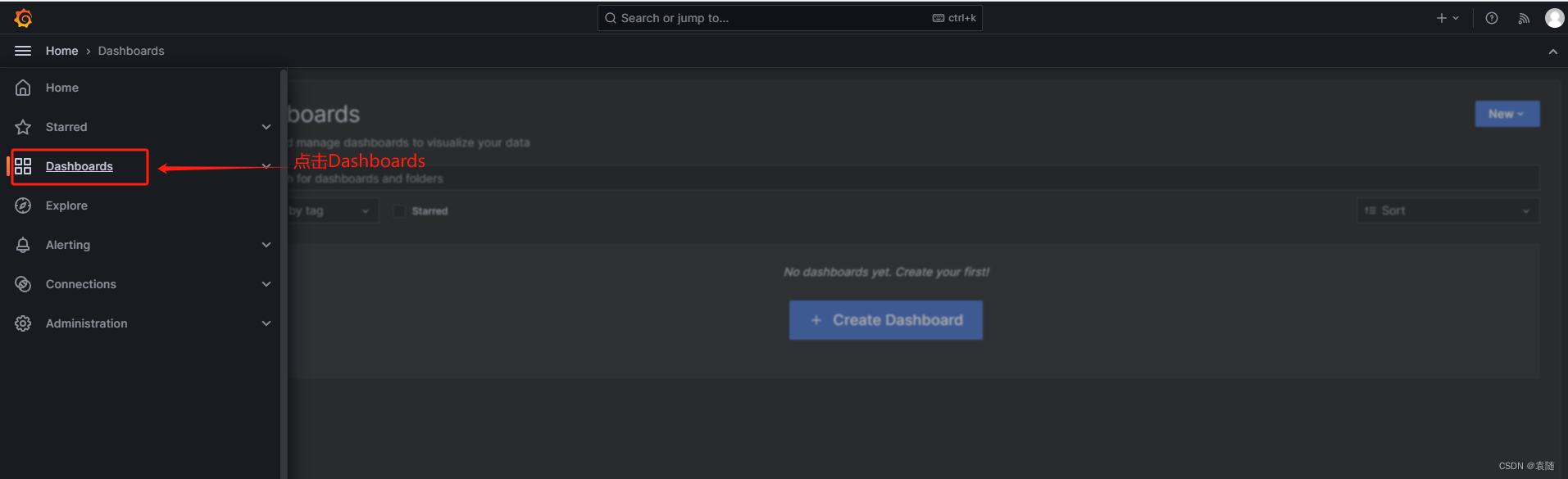The image size is (1568, 479).
Task: Click the Create Dashboard button
Action: (885, 320)
